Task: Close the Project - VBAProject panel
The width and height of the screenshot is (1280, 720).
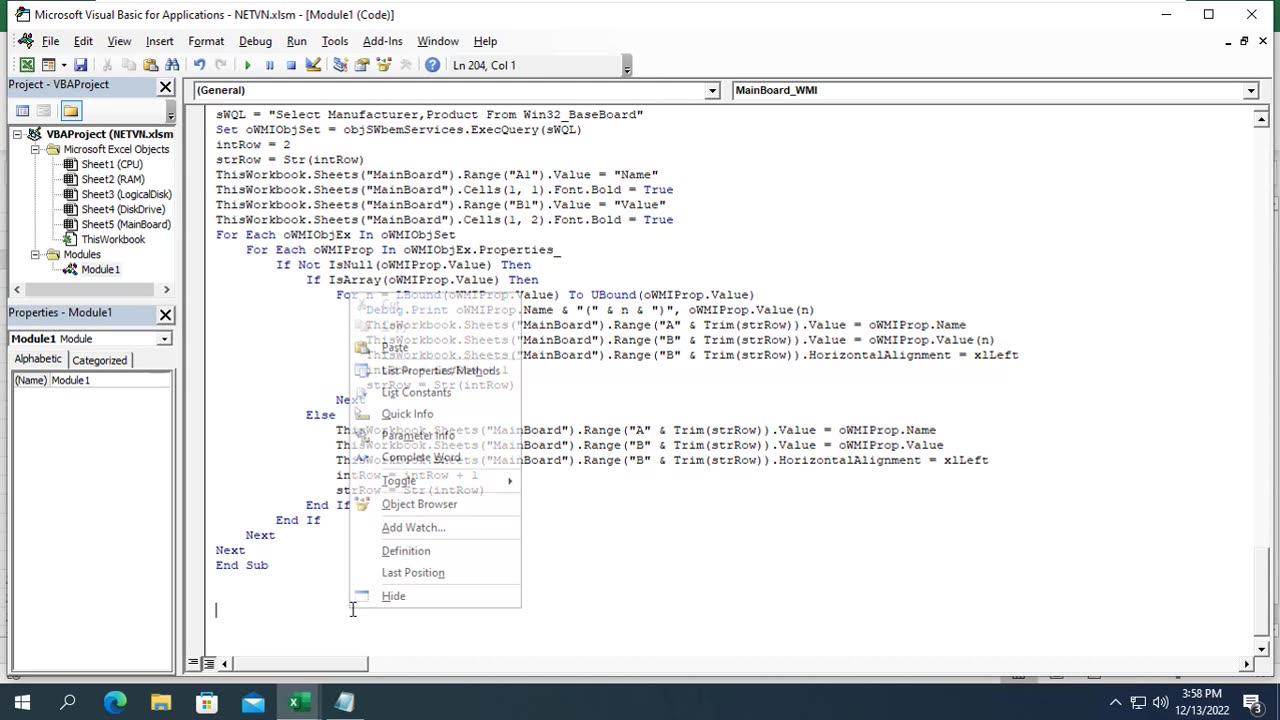Action: click(x=166, y=87)
